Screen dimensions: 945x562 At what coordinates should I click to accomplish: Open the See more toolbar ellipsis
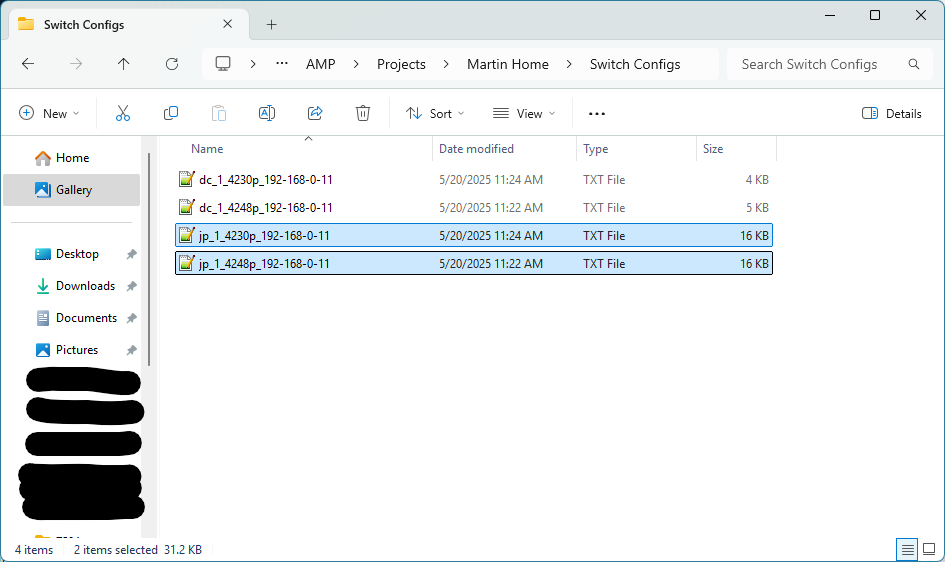[x=597, y=114]
